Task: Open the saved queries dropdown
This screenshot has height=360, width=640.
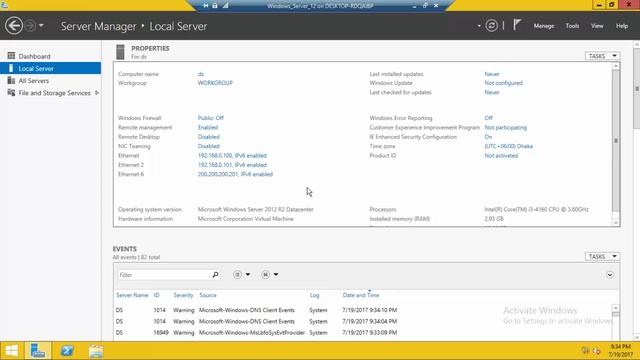Action: 270,275
